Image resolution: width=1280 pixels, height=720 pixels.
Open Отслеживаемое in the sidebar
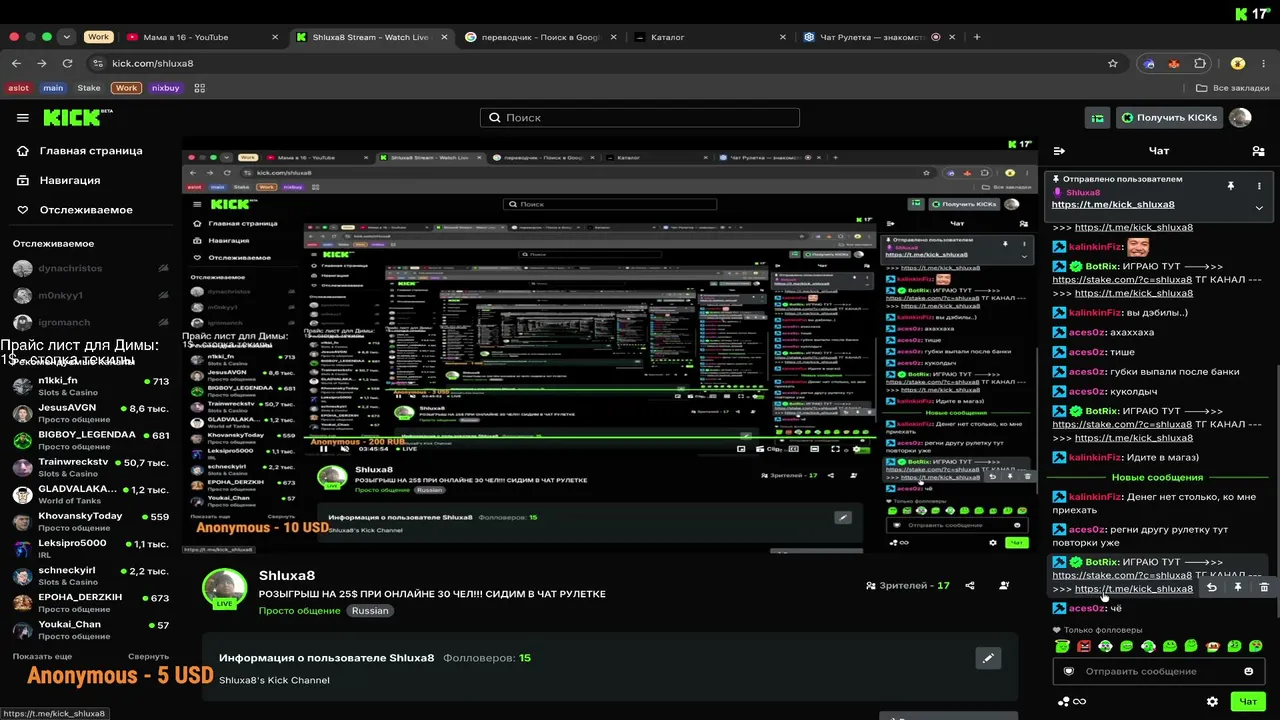[75, 210]
